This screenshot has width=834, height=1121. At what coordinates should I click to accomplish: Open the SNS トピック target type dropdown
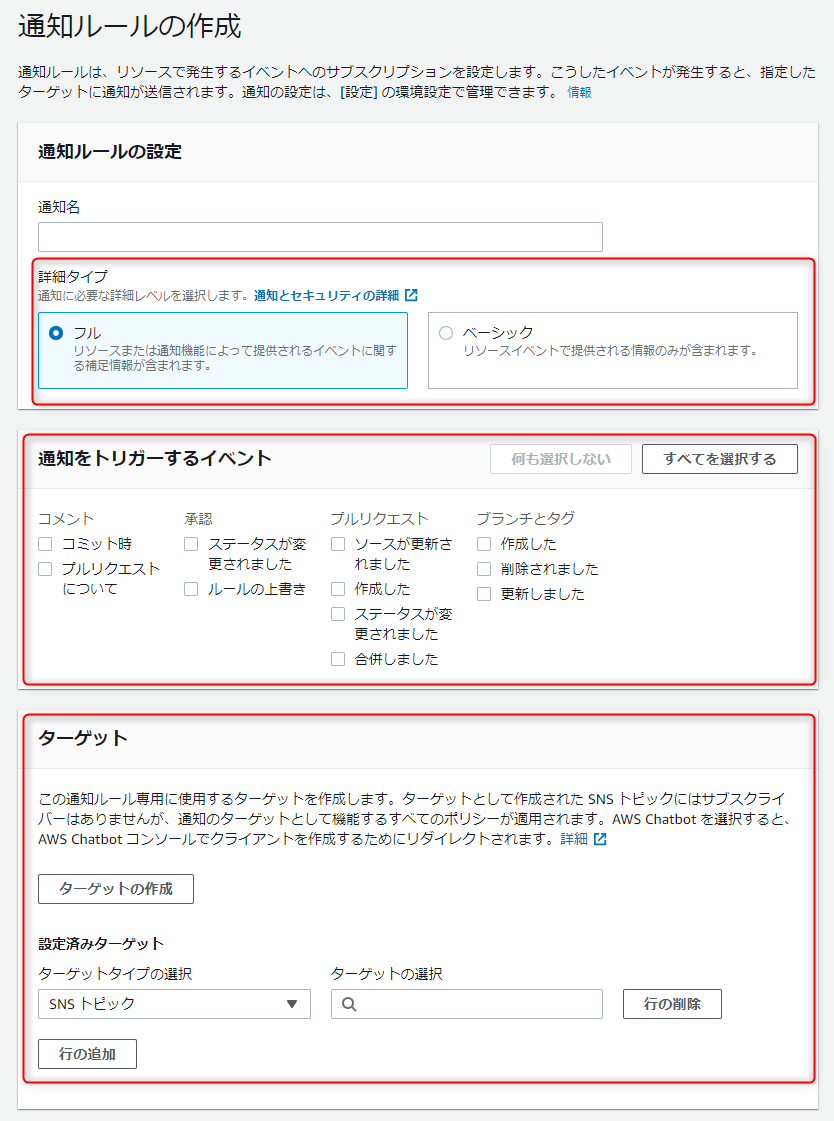pos(174,1004)
